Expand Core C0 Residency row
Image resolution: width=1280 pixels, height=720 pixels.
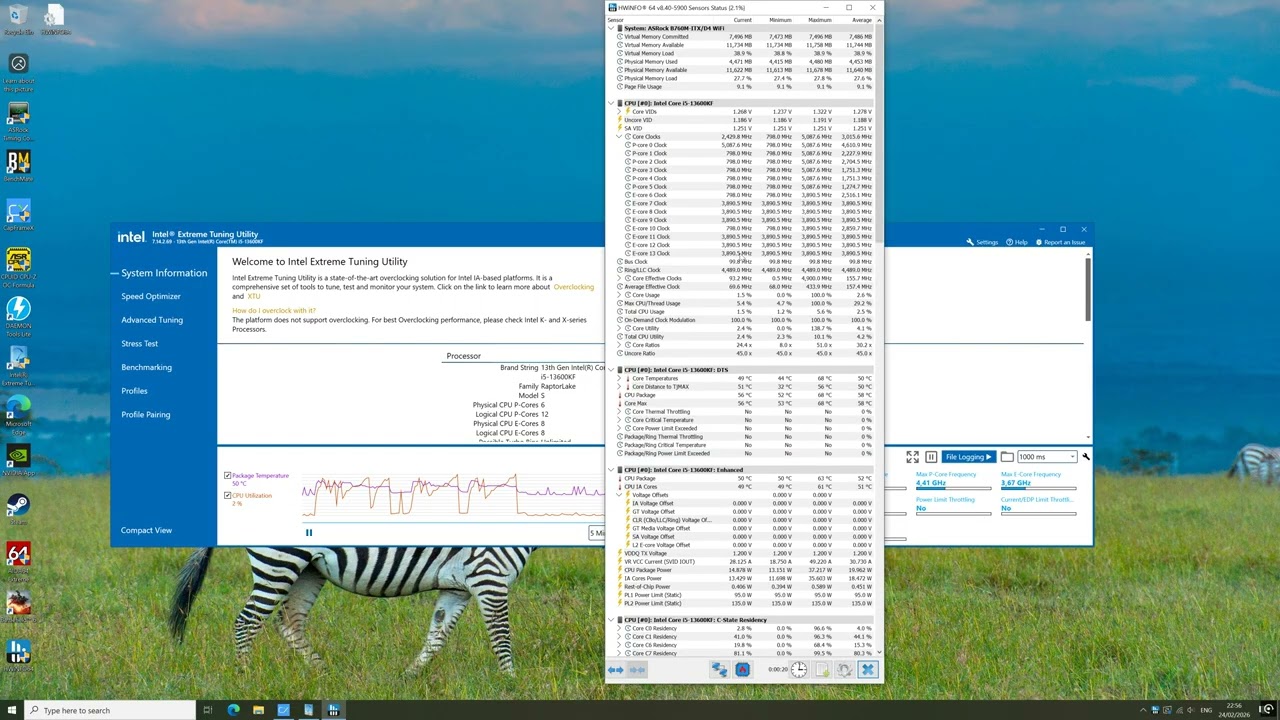point(620,628)
